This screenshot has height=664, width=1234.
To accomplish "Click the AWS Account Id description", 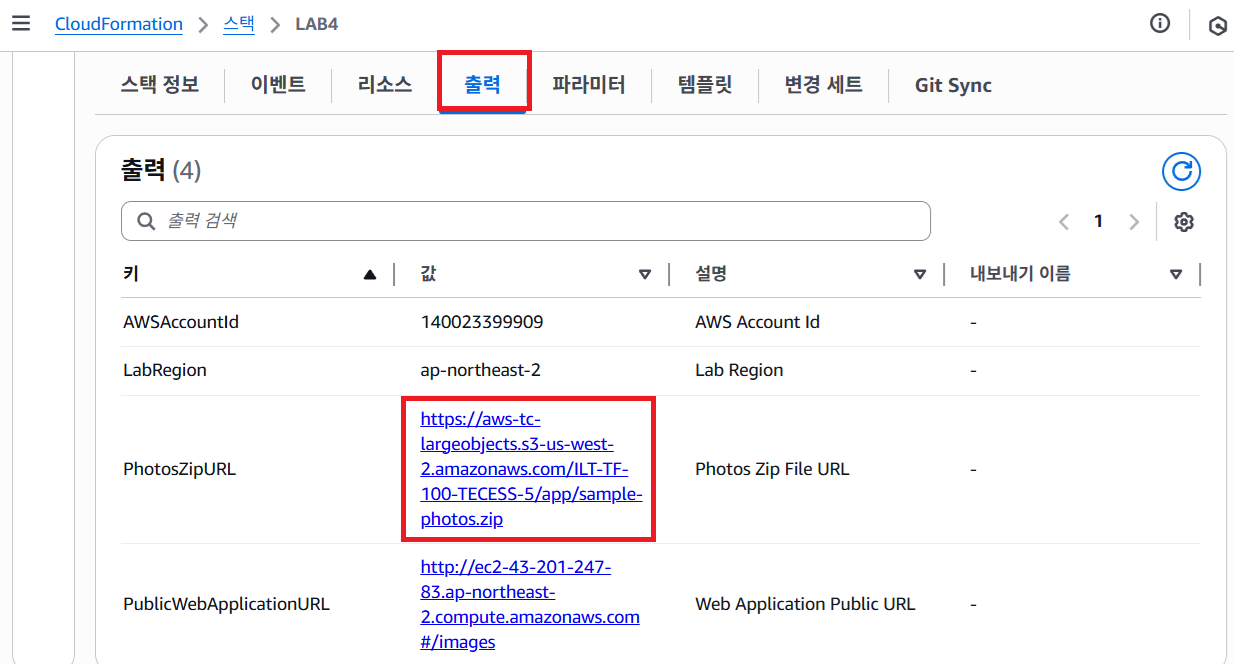I will (757, 322).
